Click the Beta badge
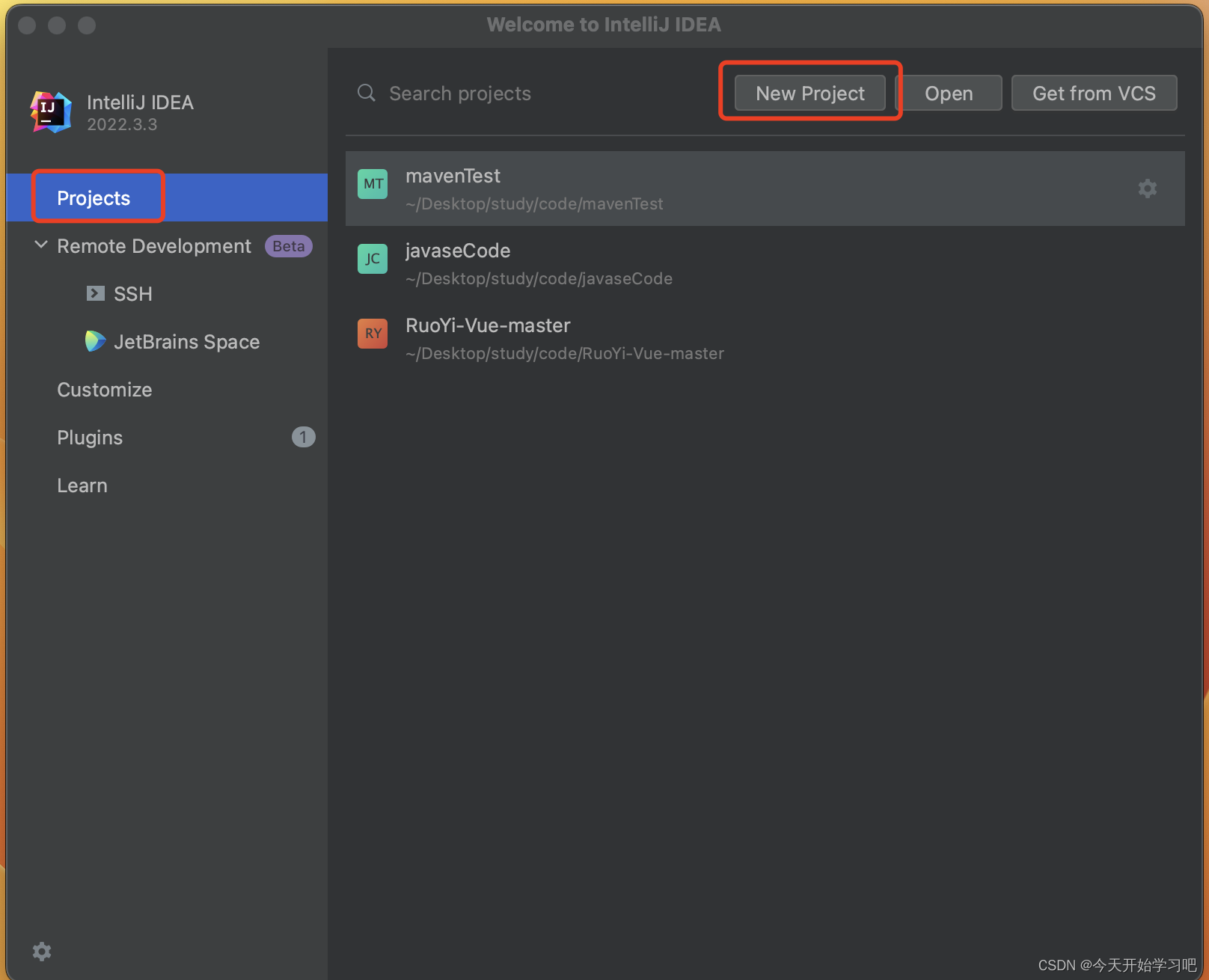This screenshot has width=1209, height=980. 289,246
